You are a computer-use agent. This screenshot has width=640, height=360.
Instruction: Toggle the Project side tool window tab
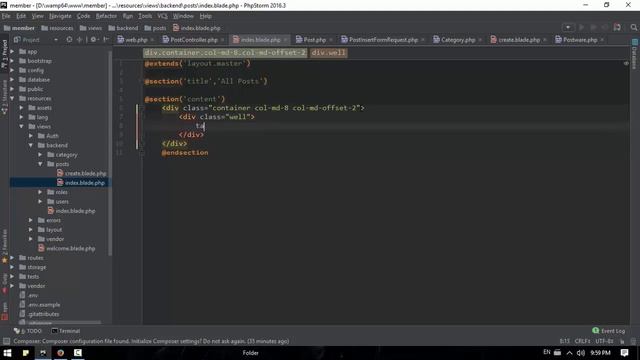pyautogui.click(x=4, y=54)
